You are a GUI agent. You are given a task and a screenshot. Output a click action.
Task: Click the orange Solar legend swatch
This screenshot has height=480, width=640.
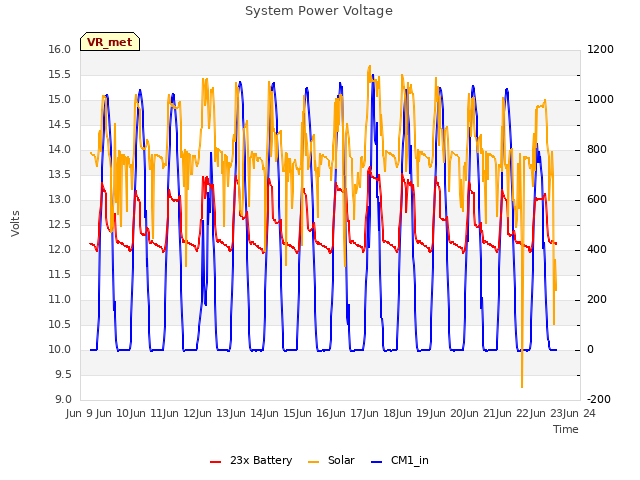pyautogui.click(x=313, y=462)
